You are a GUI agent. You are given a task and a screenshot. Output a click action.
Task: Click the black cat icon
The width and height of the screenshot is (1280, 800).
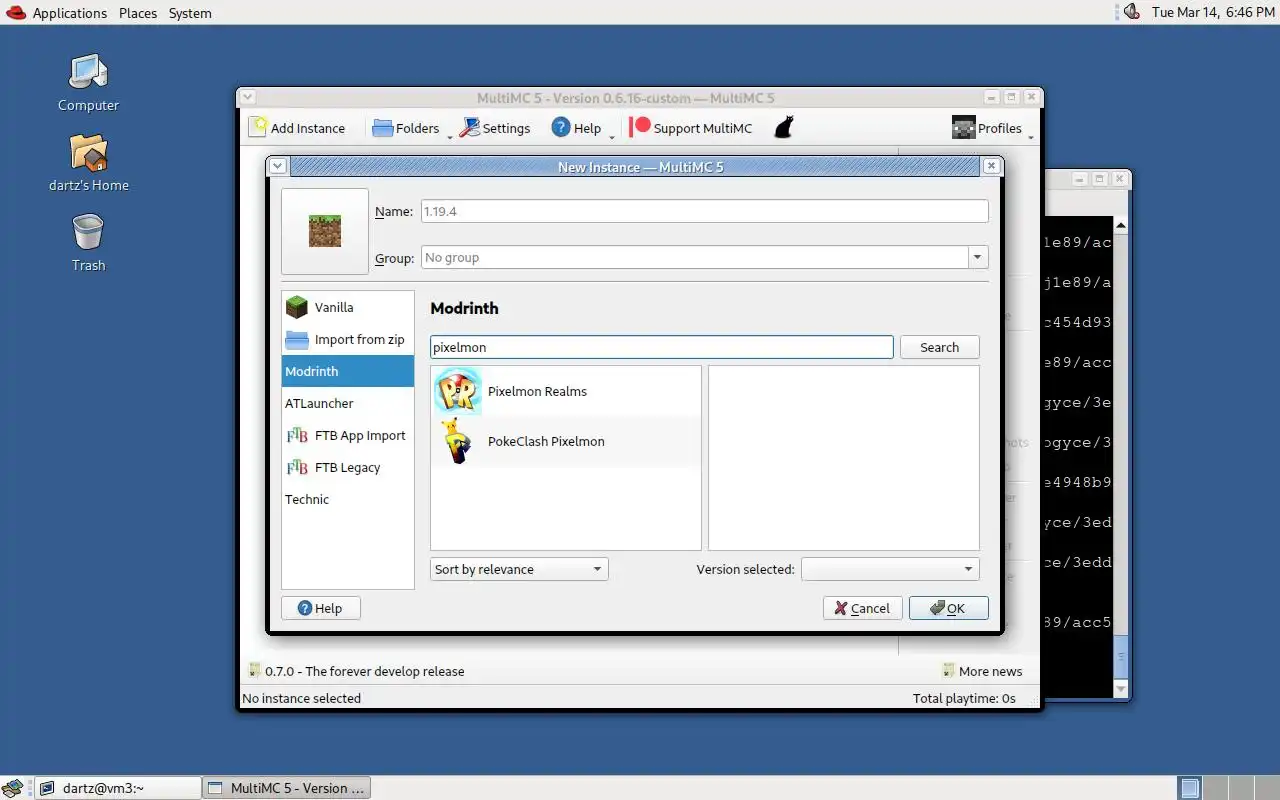point(784,128)
